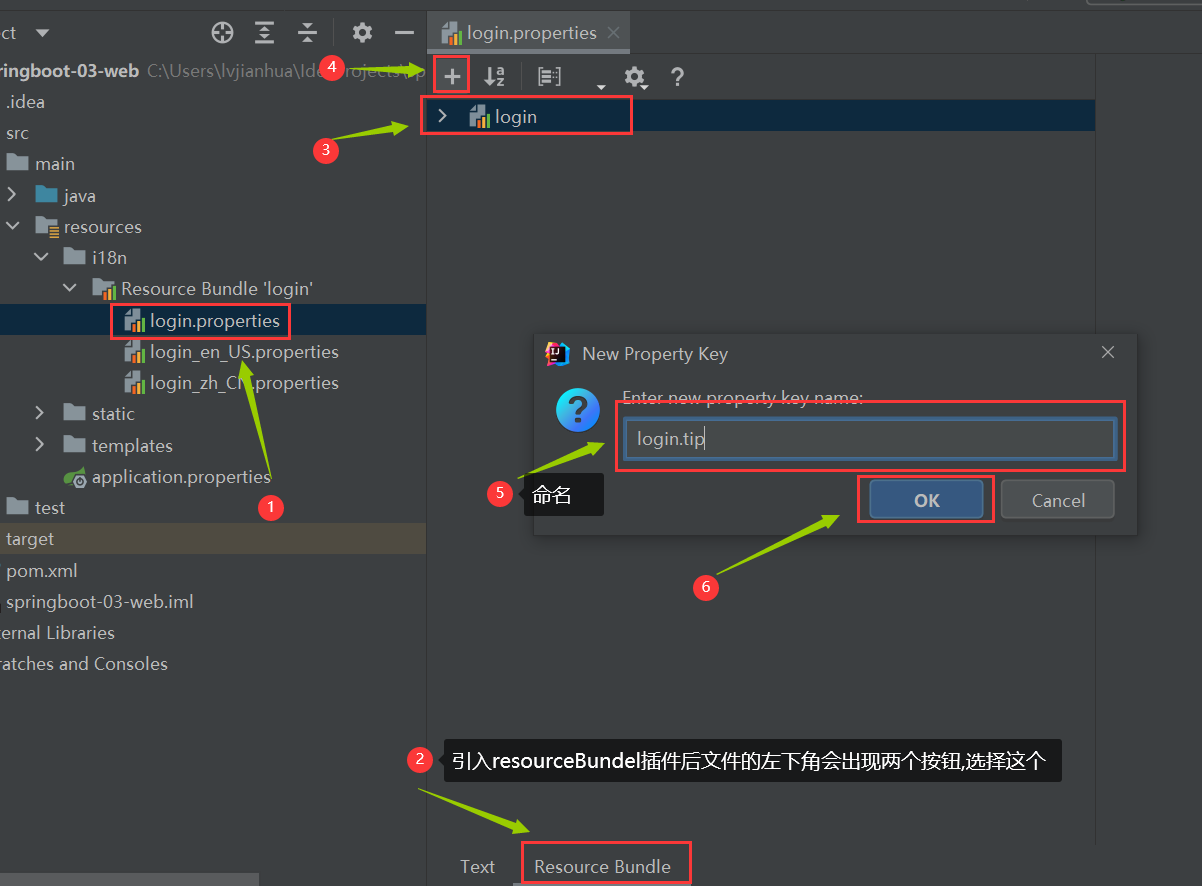Collapse the i18n folder
Image resolution: width=1202 pixels, height=886 pixels.
[x=41, y=258]
